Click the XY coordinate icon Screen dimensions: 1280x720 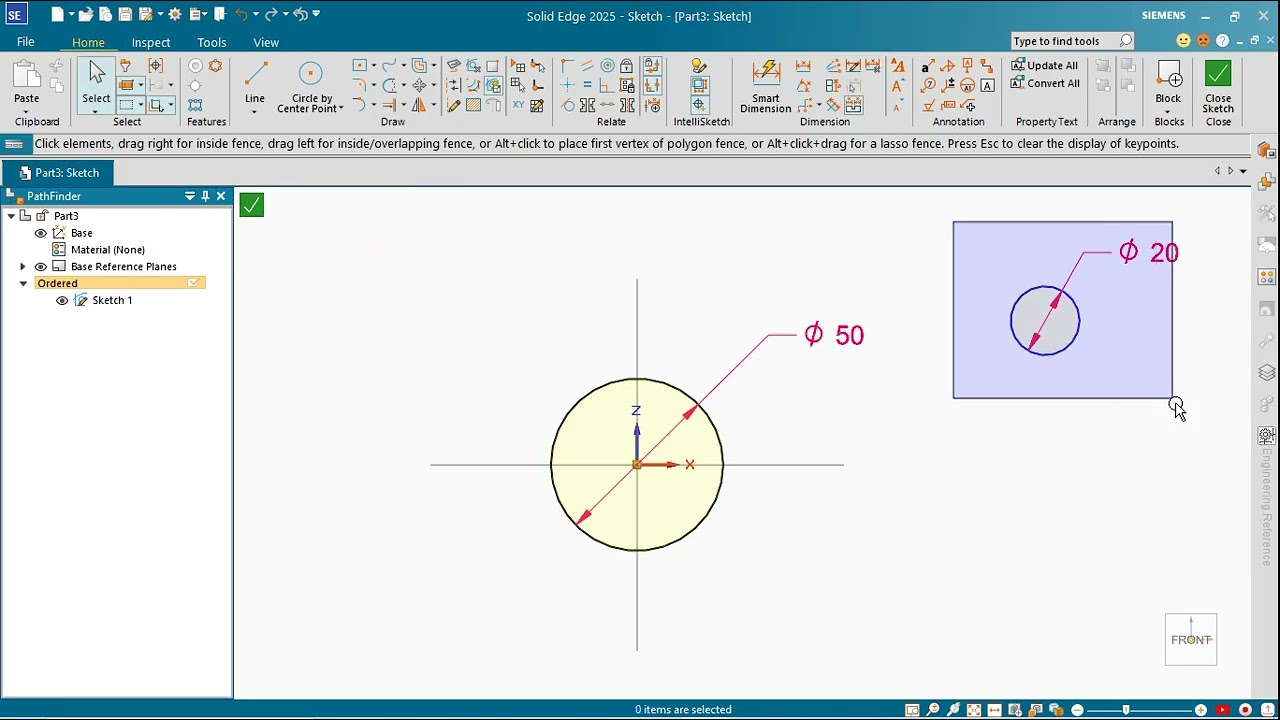tap(518, 105)
